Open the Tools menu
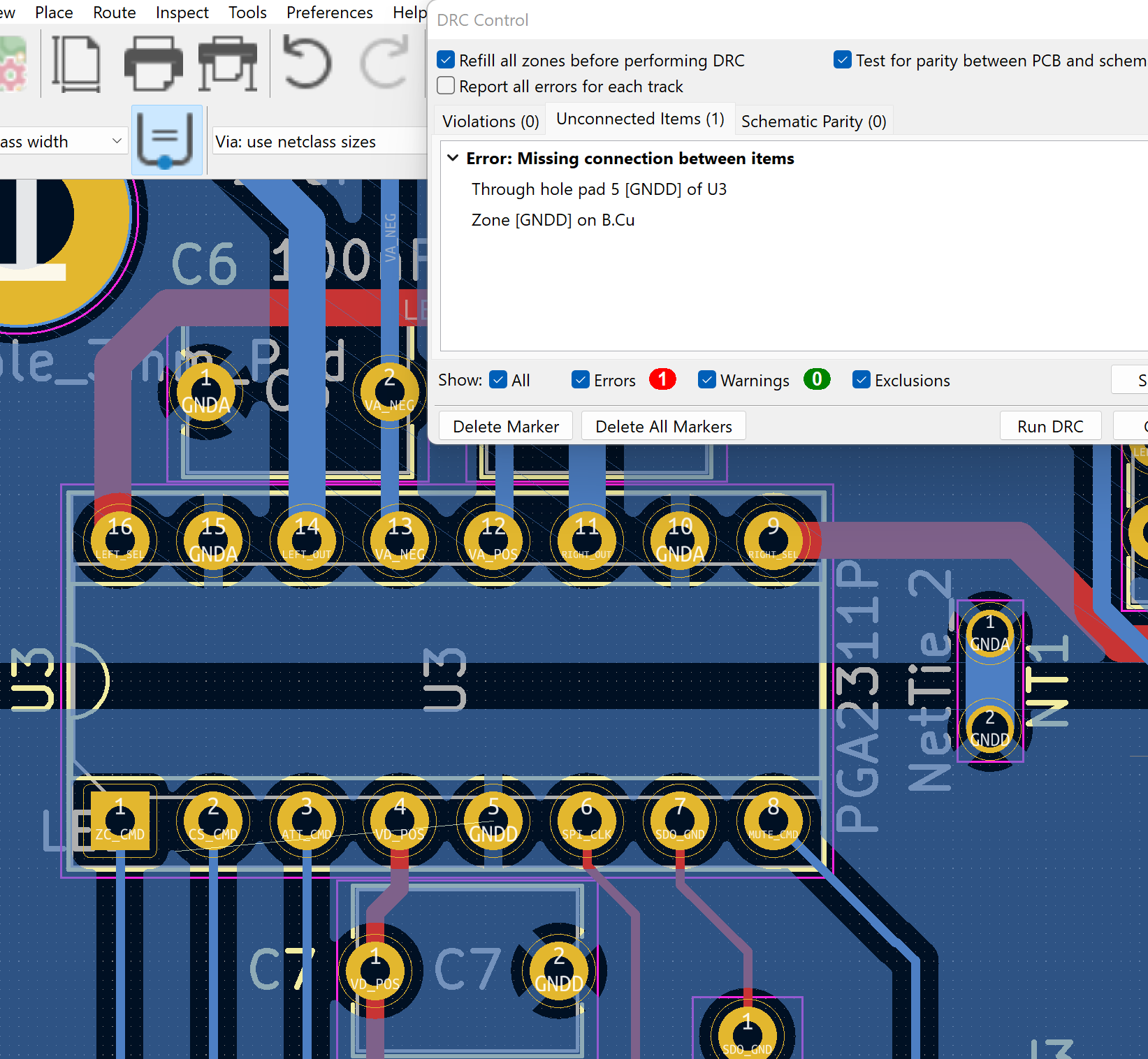The image size is (1148, 1059). click(x=247, y=13)
